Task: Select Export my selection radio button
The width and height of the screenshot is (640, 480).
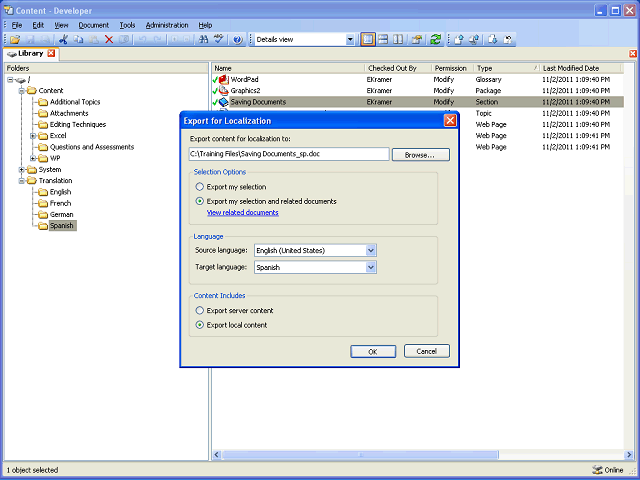Action: pos(200,187)
